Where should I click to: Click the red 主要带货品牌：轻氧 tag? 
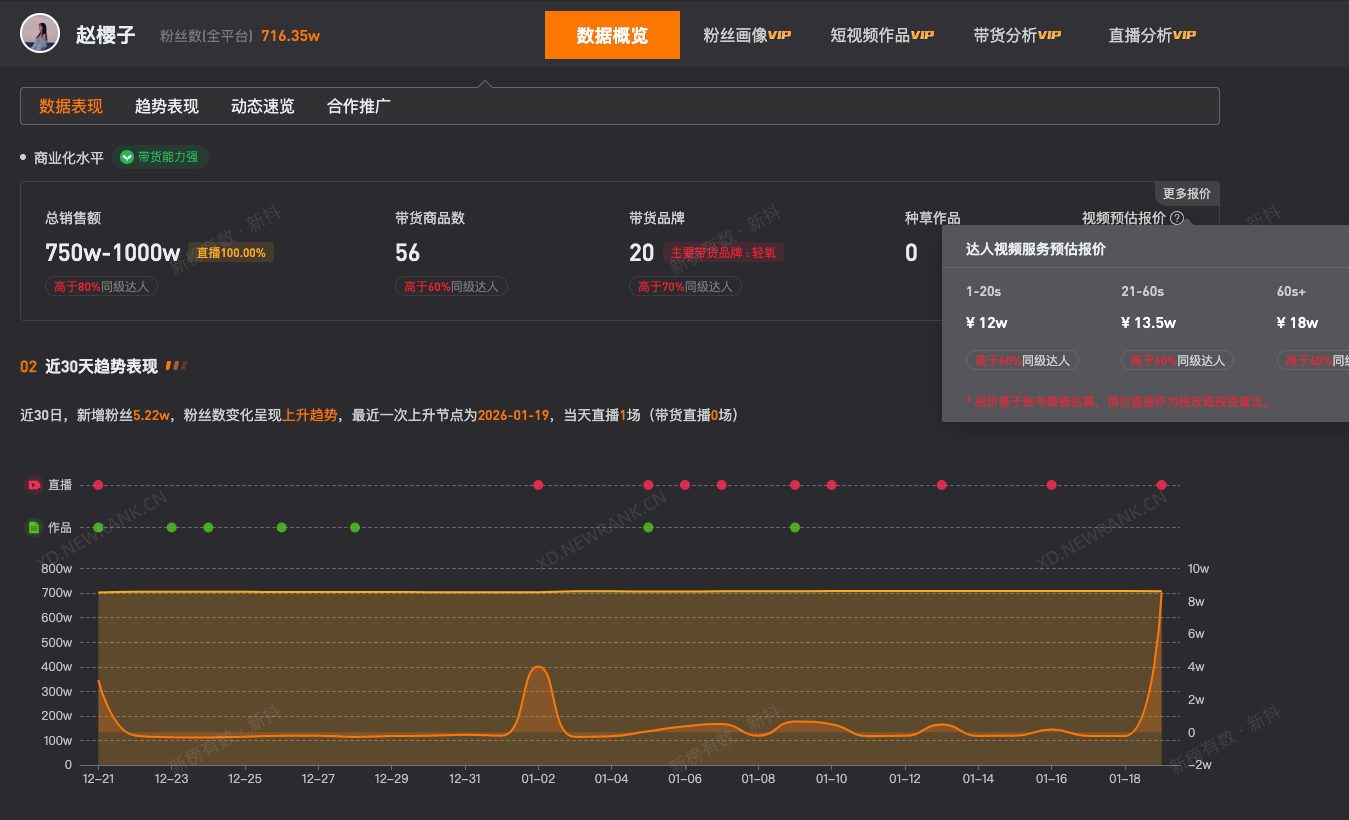click(723, 253)
